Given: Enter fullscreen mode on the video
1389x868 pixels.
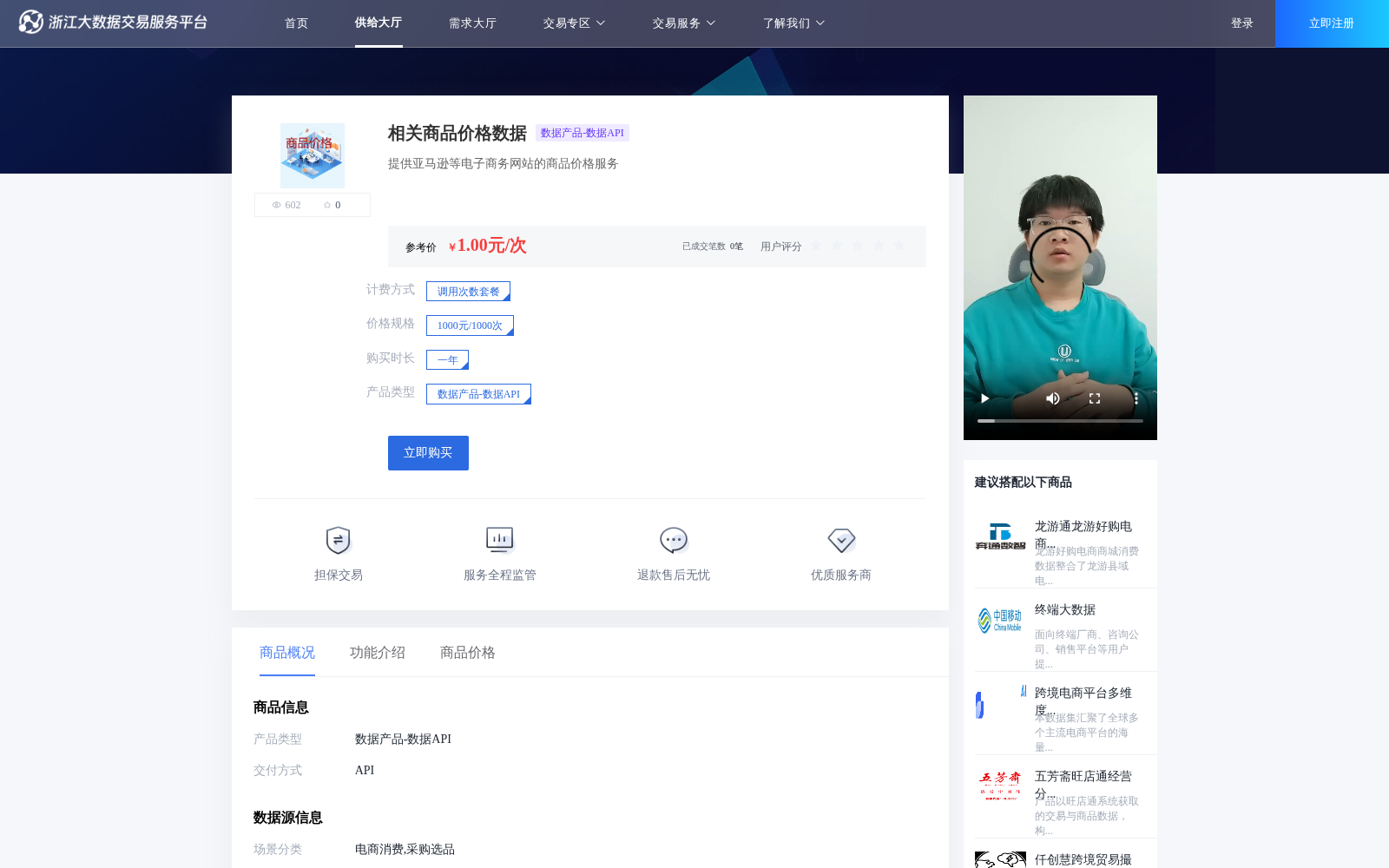Looking at the screenshot, I should tap(1095, 398).
